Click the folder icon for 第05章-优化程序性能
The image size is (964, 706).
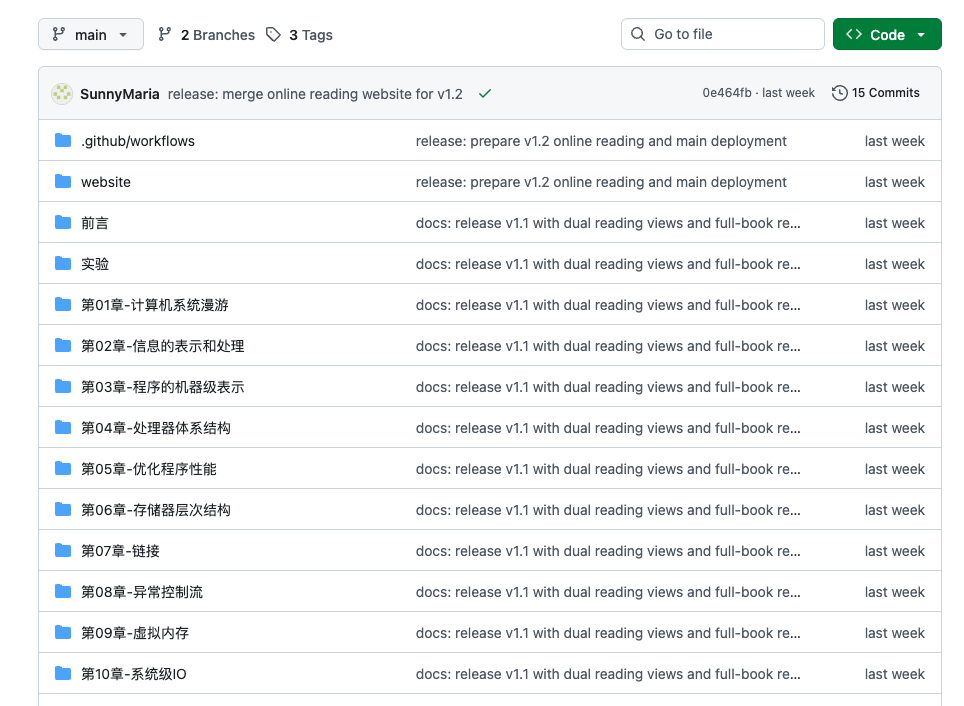pyautogui.click(x=63, y=469)
